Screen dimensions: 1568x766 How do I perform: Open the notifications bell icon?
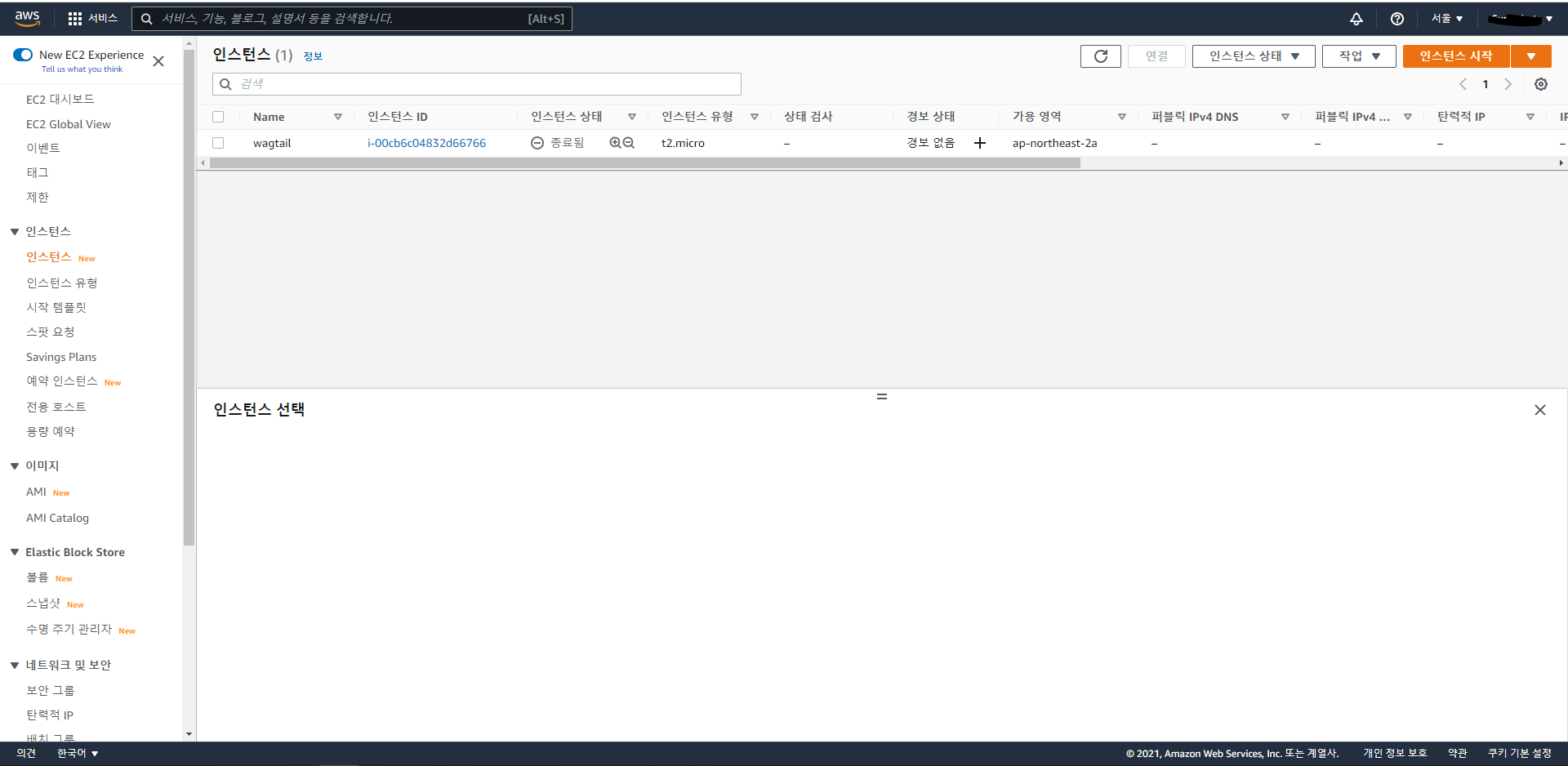pyautogui.click(x=1356, y=19)
